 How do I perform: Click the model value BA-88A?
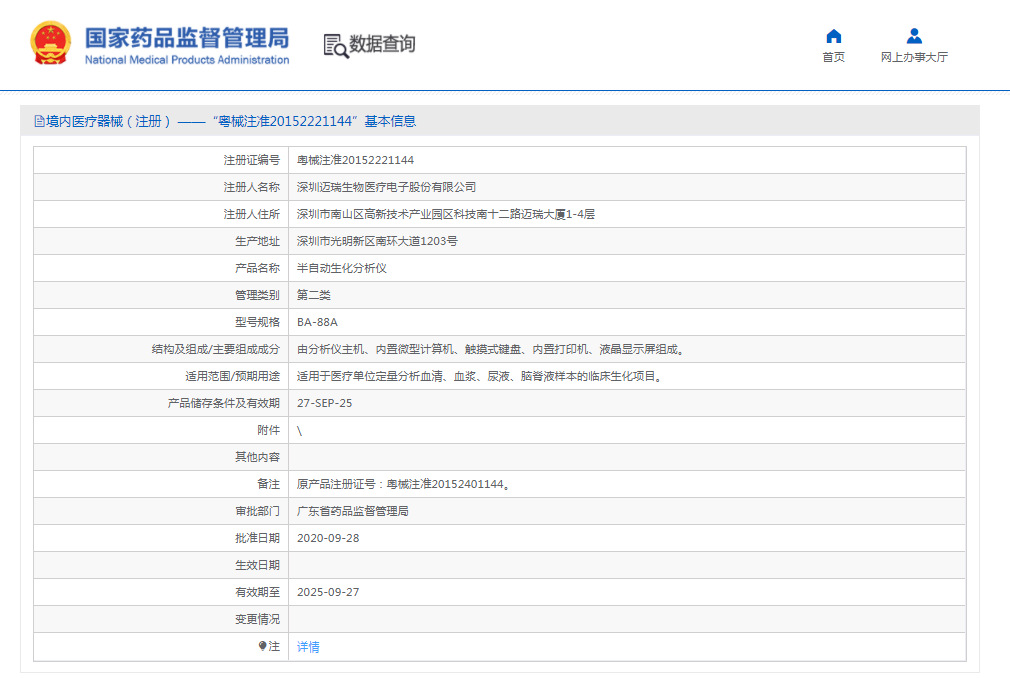317,322
